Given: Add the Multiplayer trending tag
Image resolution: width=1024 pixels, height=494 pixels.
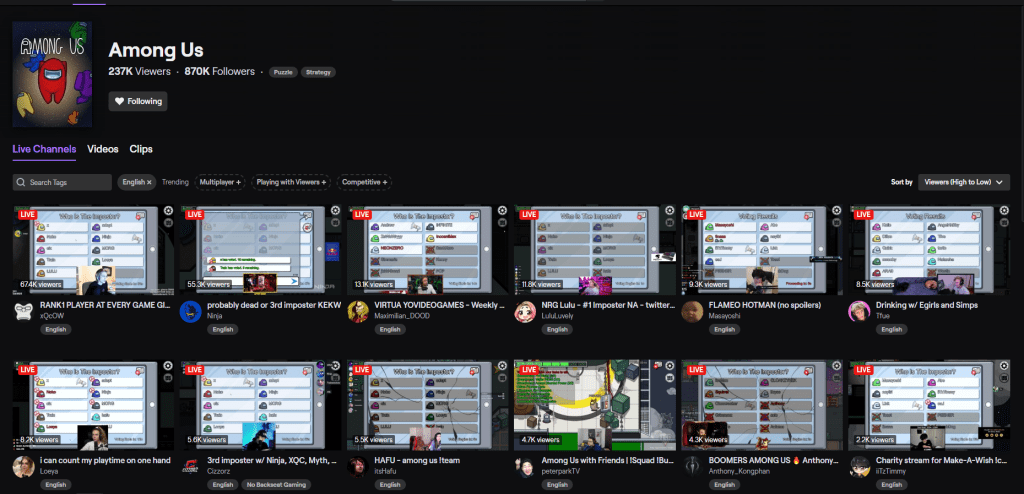Looking at the screenshot, I should [220, 182].
